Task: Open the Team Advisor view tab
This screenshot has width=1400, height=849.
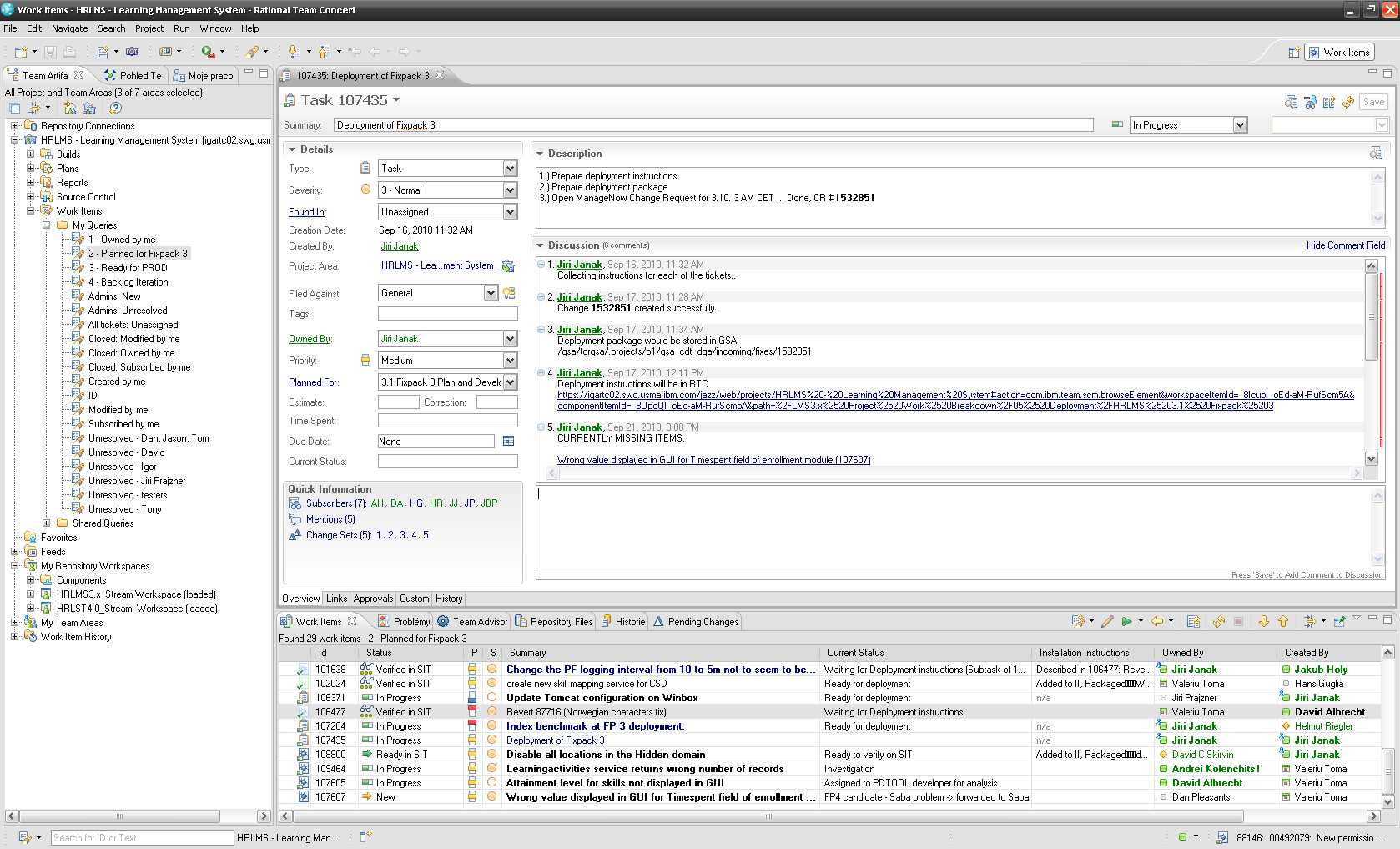Action: click(472, 622)
